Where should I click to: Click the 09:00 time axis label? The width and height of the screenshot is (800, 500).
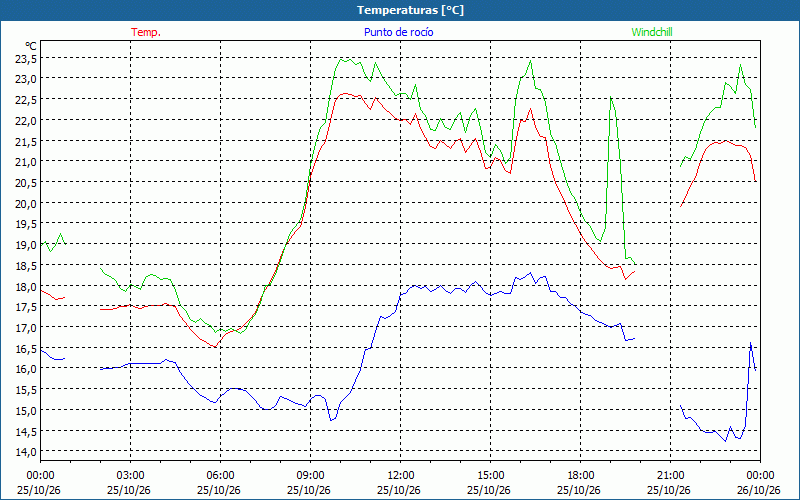click(310, 476)
